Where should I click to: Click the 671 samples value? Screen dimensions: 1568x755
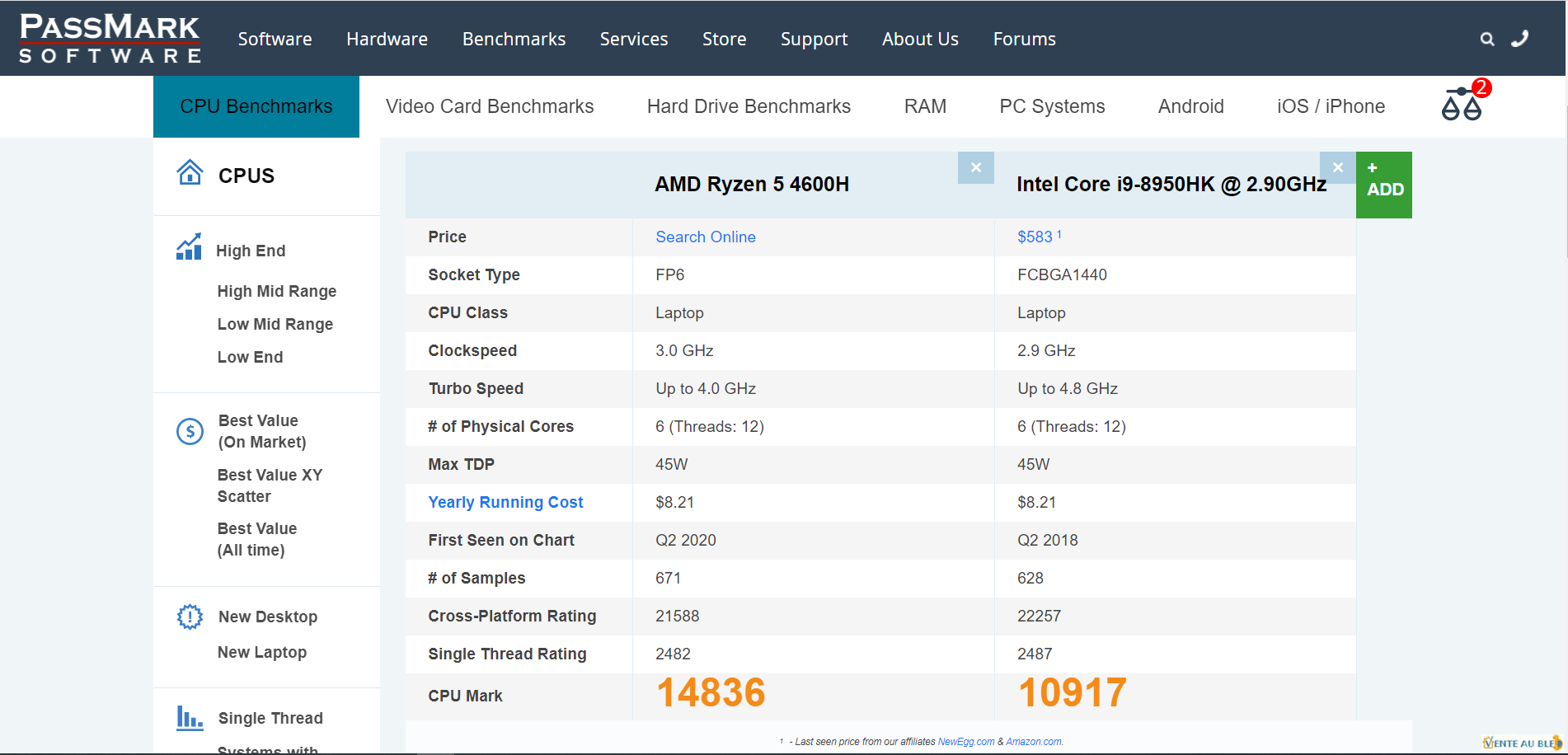click(669, 578)
